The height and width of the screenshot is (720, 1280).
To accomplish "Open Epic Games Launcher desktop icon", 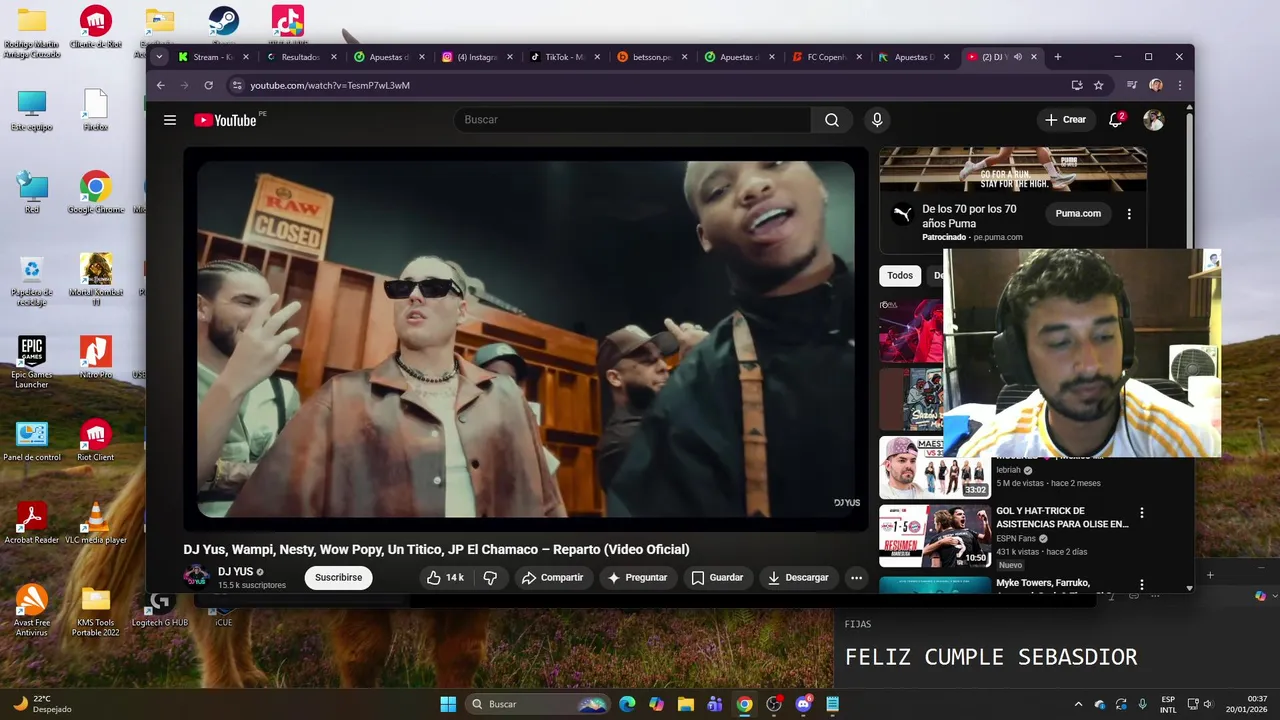I will (x=31, y=362).
